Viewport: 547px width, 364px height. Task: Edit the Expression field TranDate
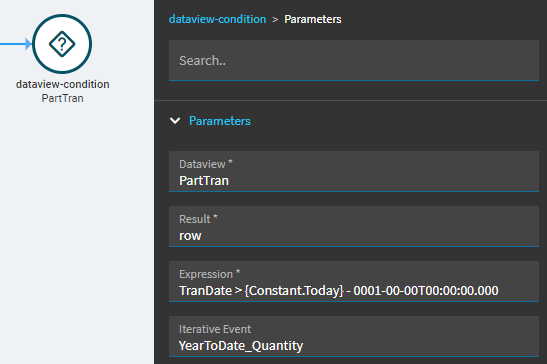(x=354, y=282)
